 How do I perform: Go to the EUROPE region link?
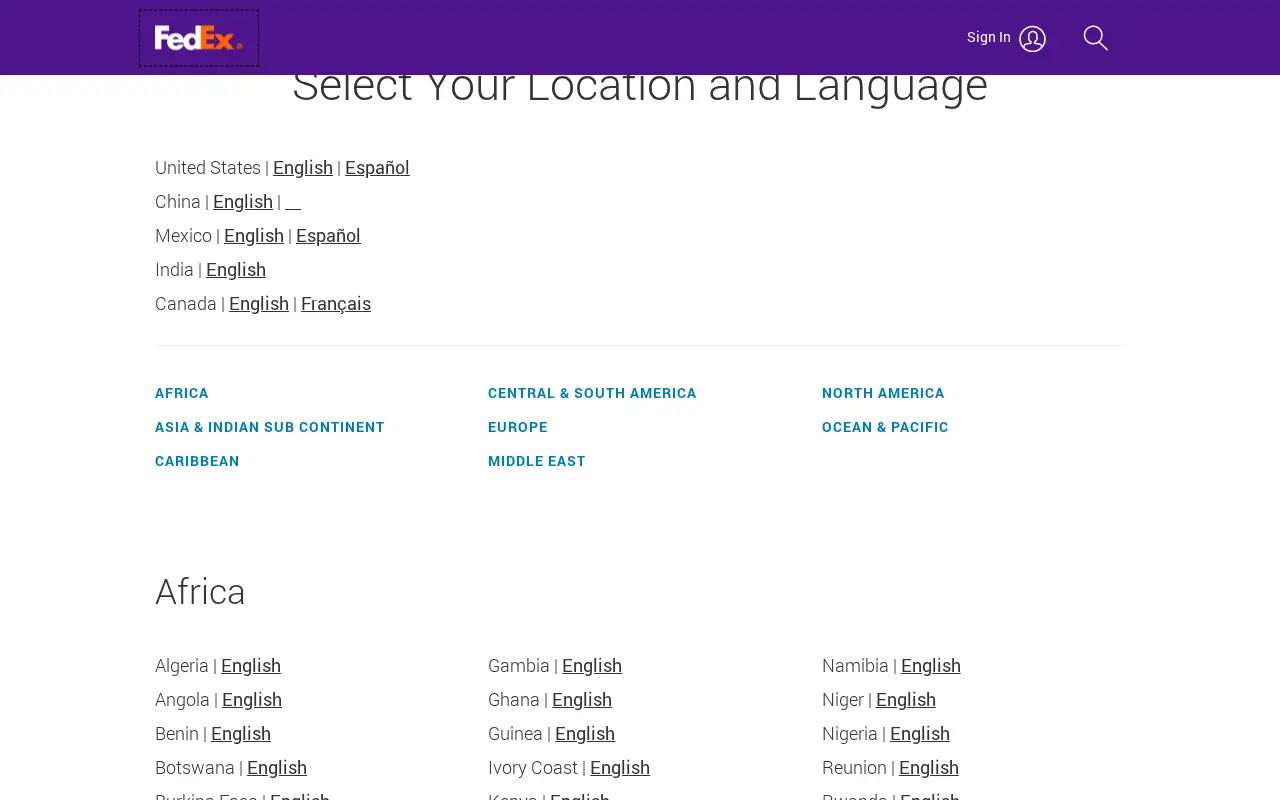tap(518, 427)
